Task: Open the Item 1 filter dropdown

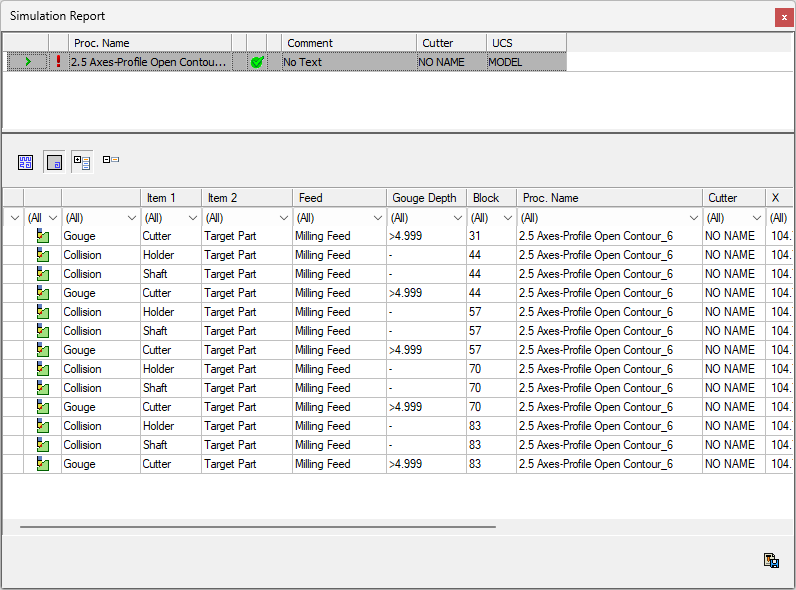Action: [x=192, y=218]
